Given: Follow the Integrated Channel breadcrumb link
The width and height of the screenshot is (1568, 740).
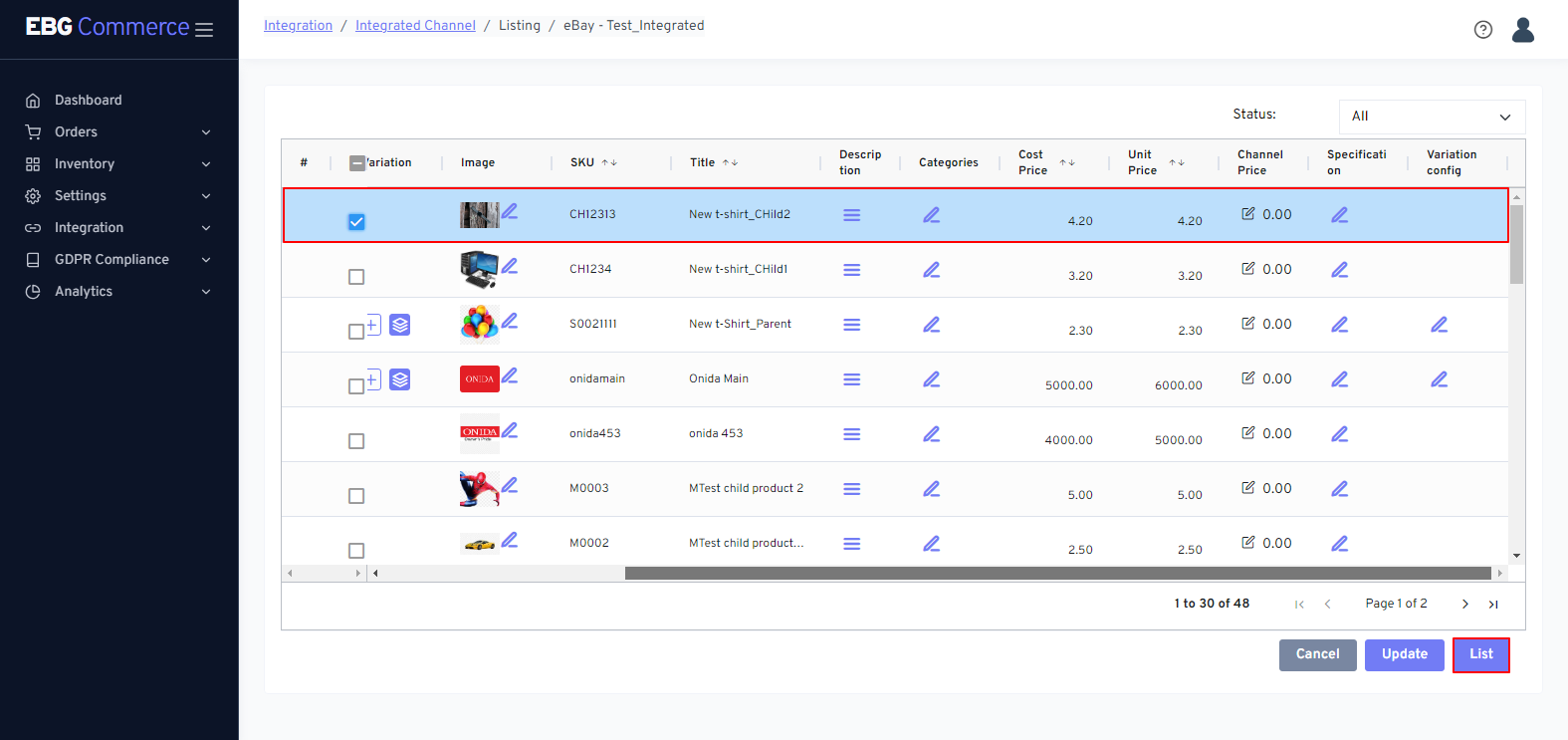Looking at the screenshot, I should tap(415, 26).
